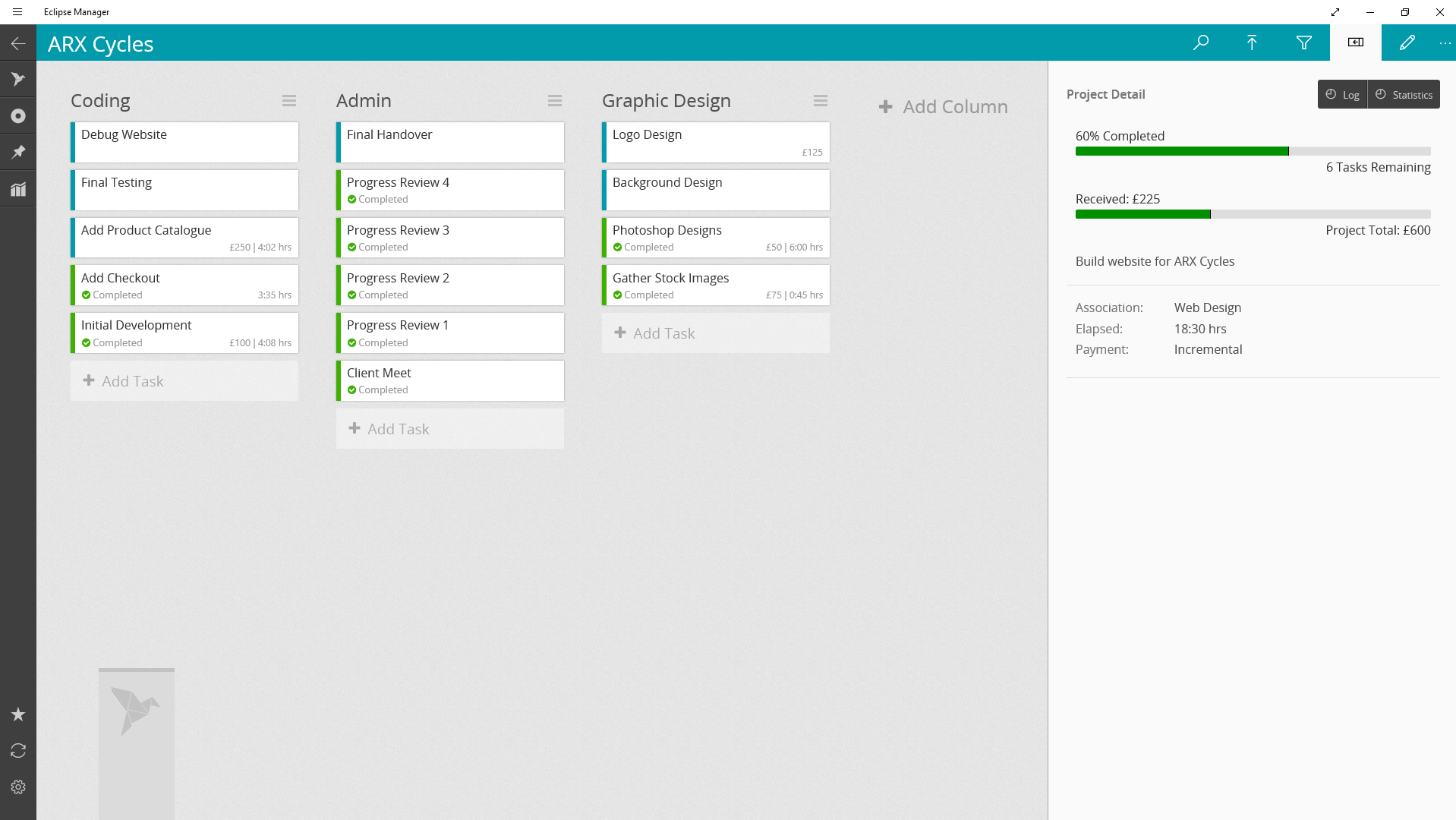This screenshot has width=1456, height=820.
Task: Expand the Graphic Design column menu
Action: pos(821,101)
